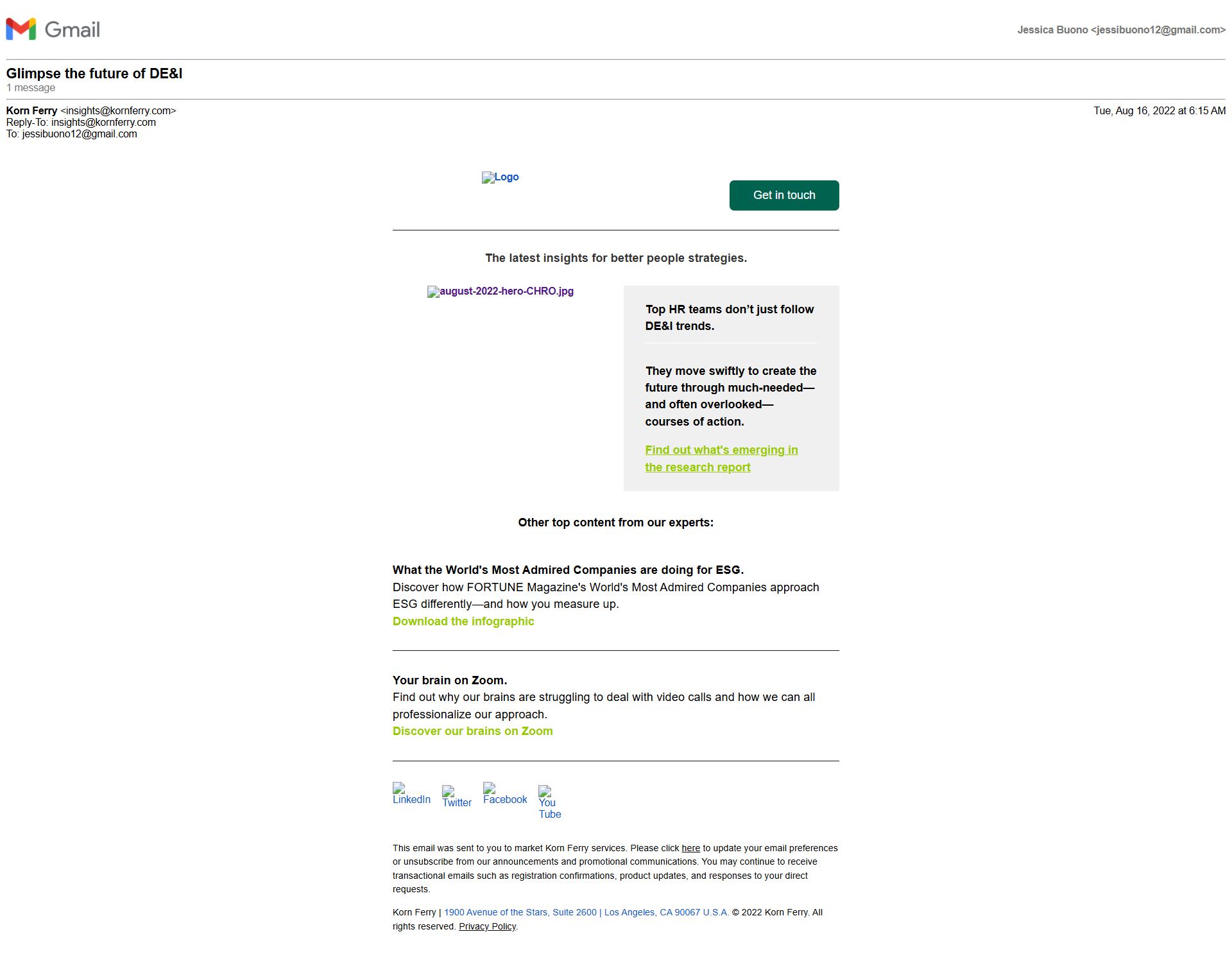Image resolution: width=1232 pixels, height=977 pixels.
Task: Open the YouTube social icon
Action: [549, 802]
